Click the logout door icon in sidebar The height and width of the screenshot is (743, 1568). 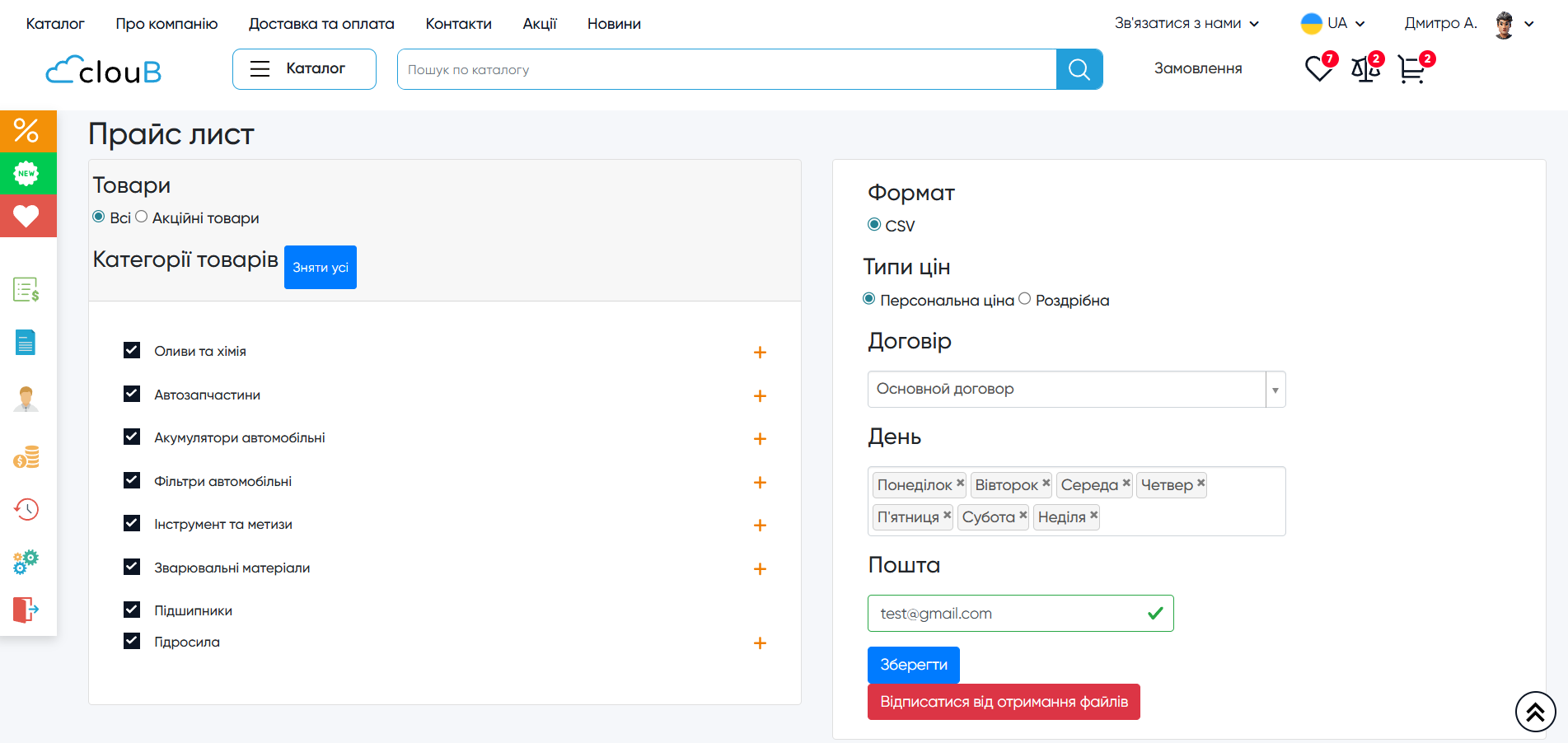pyautogui.click(x=26, y=610)
